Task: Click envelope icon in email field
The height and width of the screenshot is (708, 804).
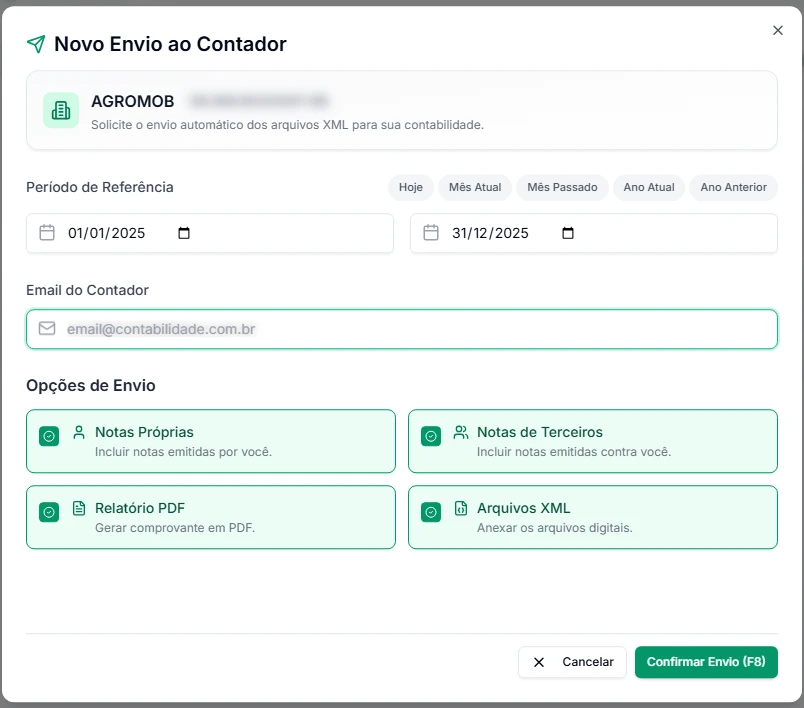Action: click(47, 328)
